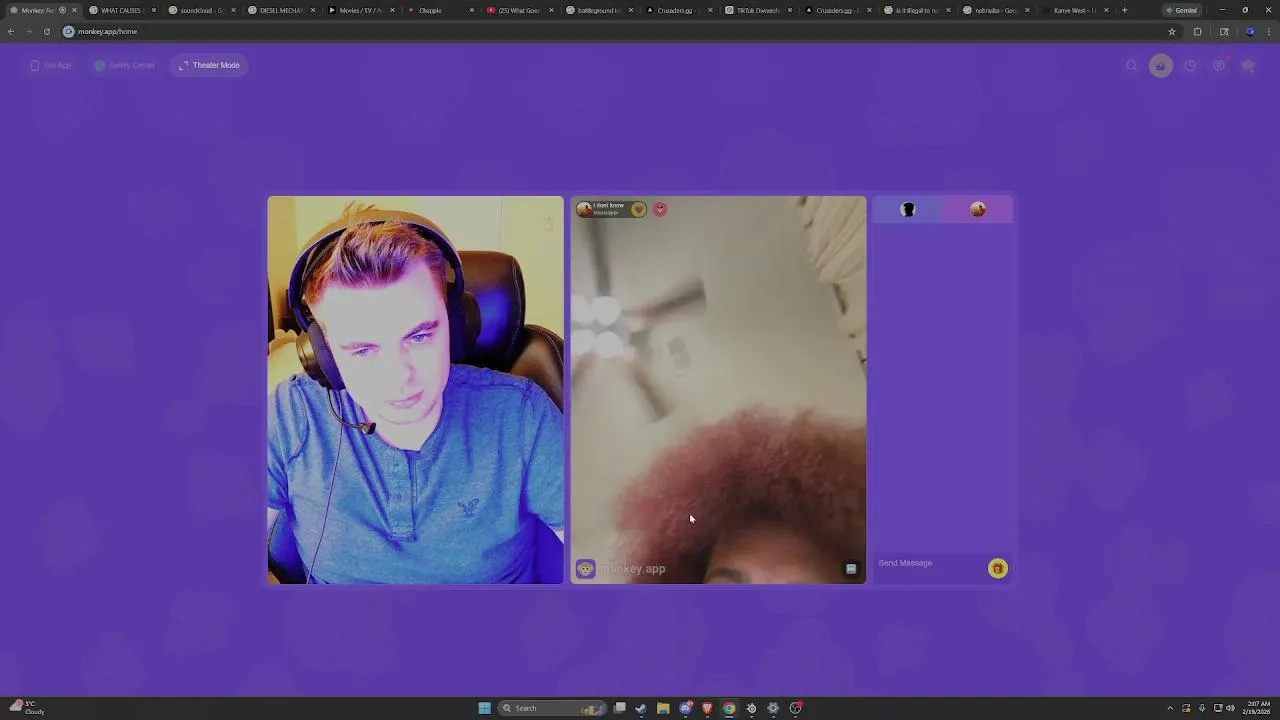Send a gift using the yellow gift icon
This screenshot has height=720, width=1280.
pos(997,568)
